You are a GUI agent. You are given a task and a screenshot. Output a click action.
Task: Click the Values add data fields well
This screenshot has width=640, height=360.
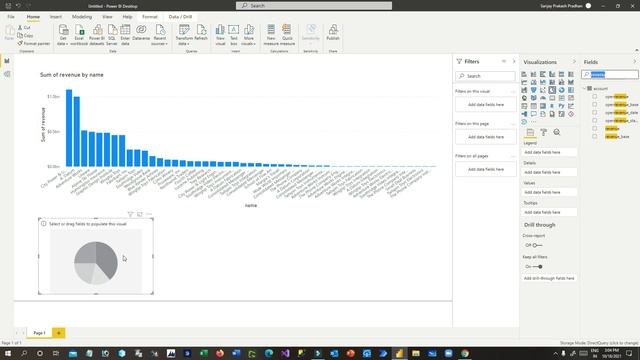point(549,192)
